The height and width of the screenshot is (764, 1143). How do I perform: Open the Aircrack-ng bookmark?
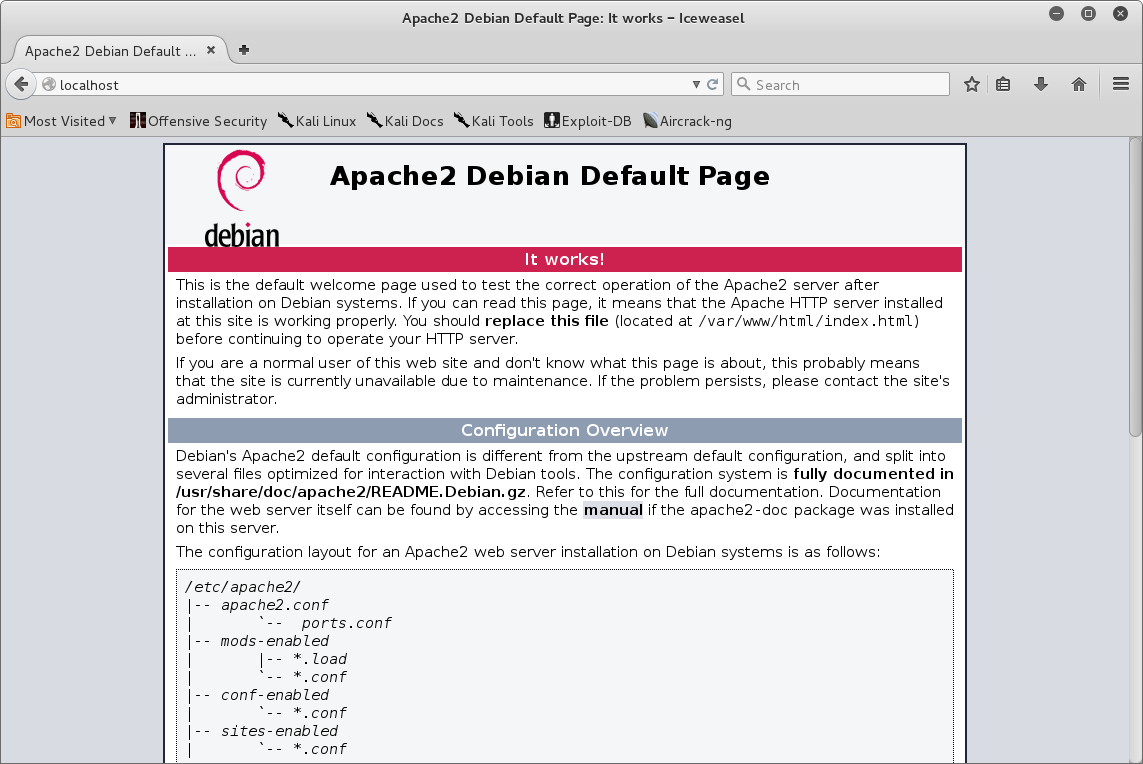click(687, 121)
